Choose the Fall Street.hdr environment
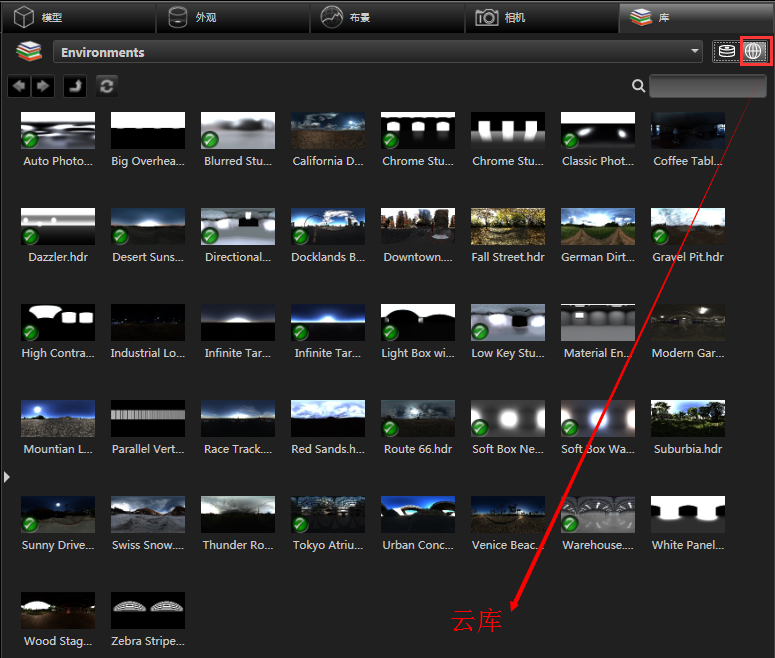The image size is (775, 658). [507, 227]
